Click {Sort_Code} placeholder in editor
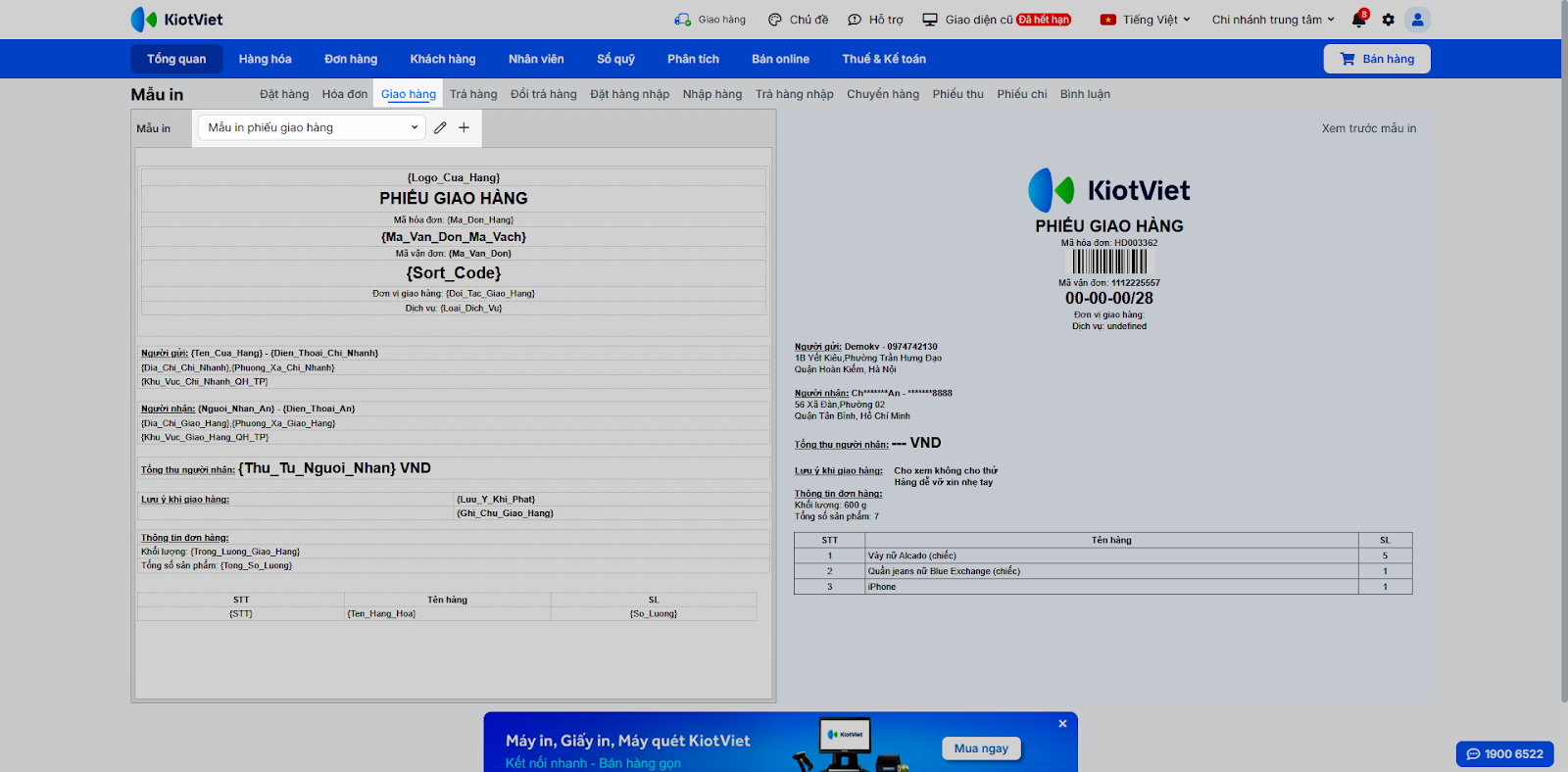 (454, 273)
